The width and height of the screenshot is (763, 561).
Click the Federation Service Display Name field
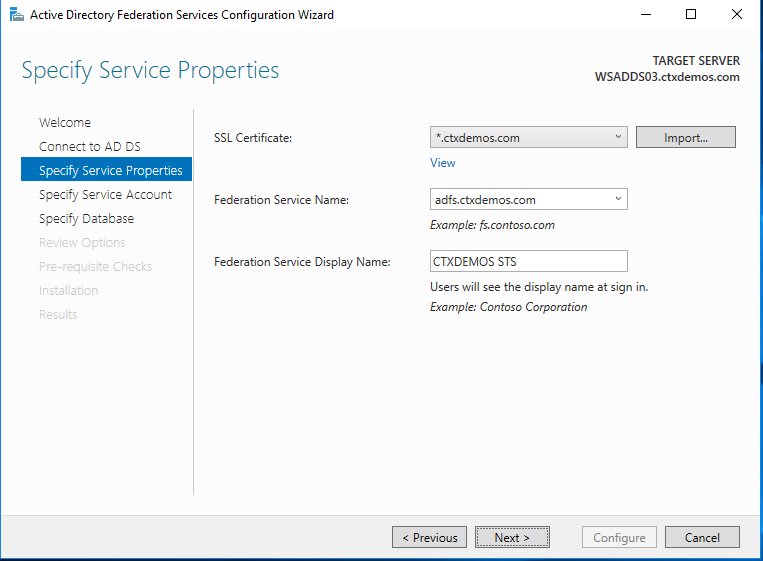pyautogui.click(x=528, y=261)
